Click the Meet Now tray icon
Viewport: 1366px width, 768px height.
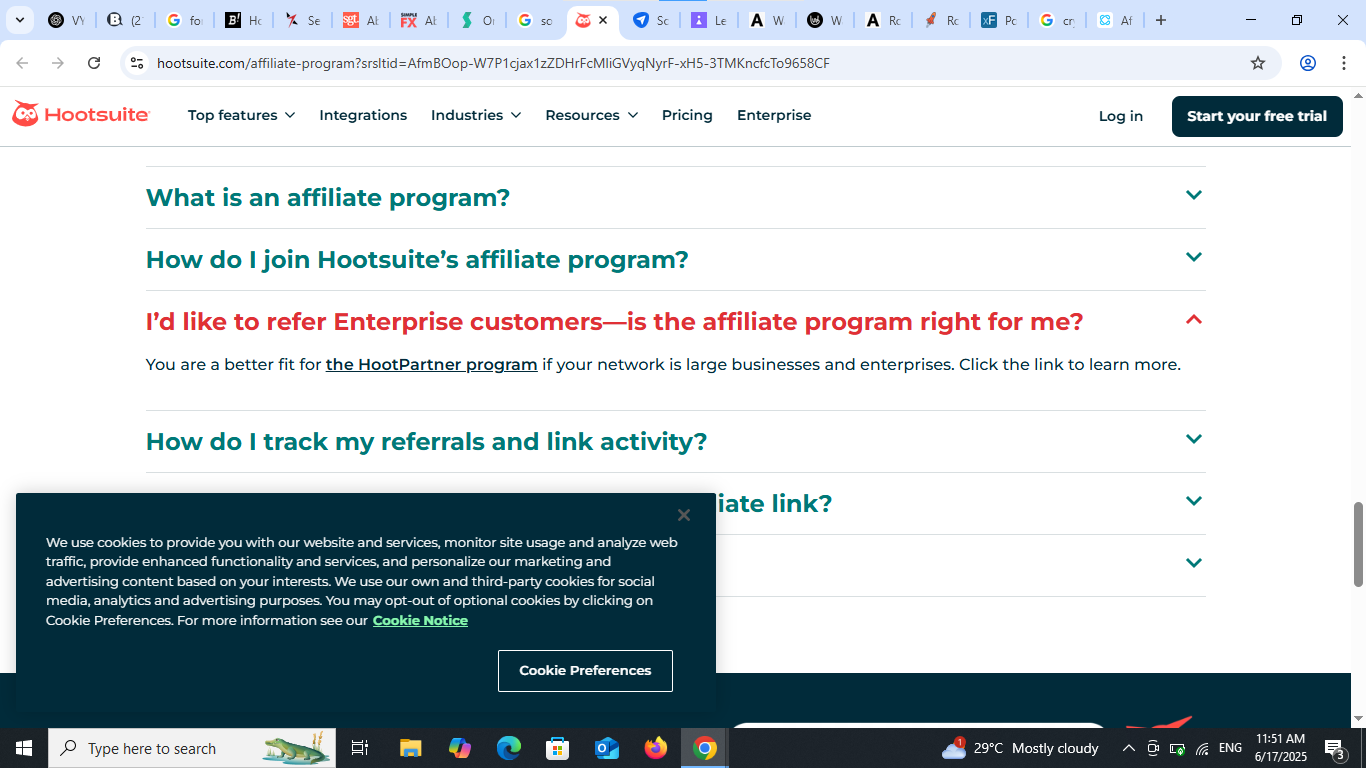point(1153,748)
